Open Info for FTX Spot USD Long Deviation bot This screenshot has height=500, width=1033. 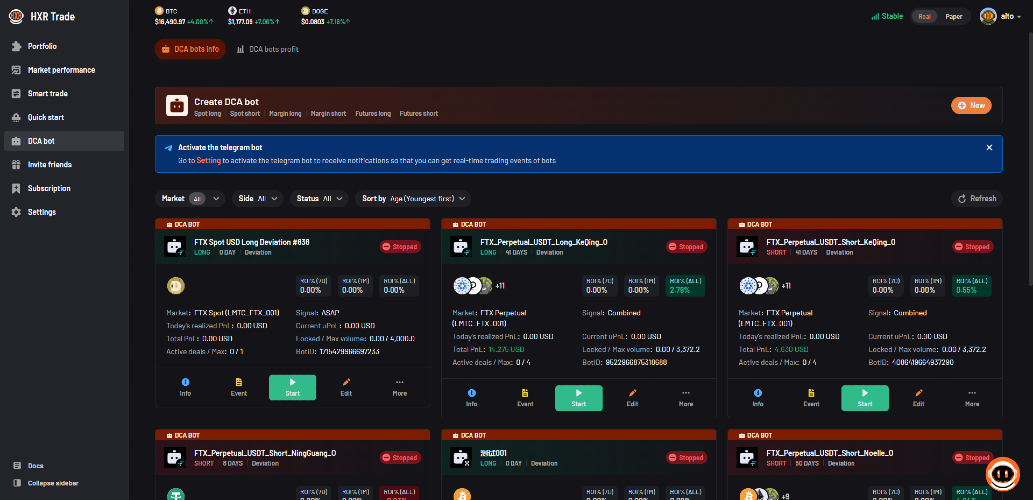[x=185, y=387]
